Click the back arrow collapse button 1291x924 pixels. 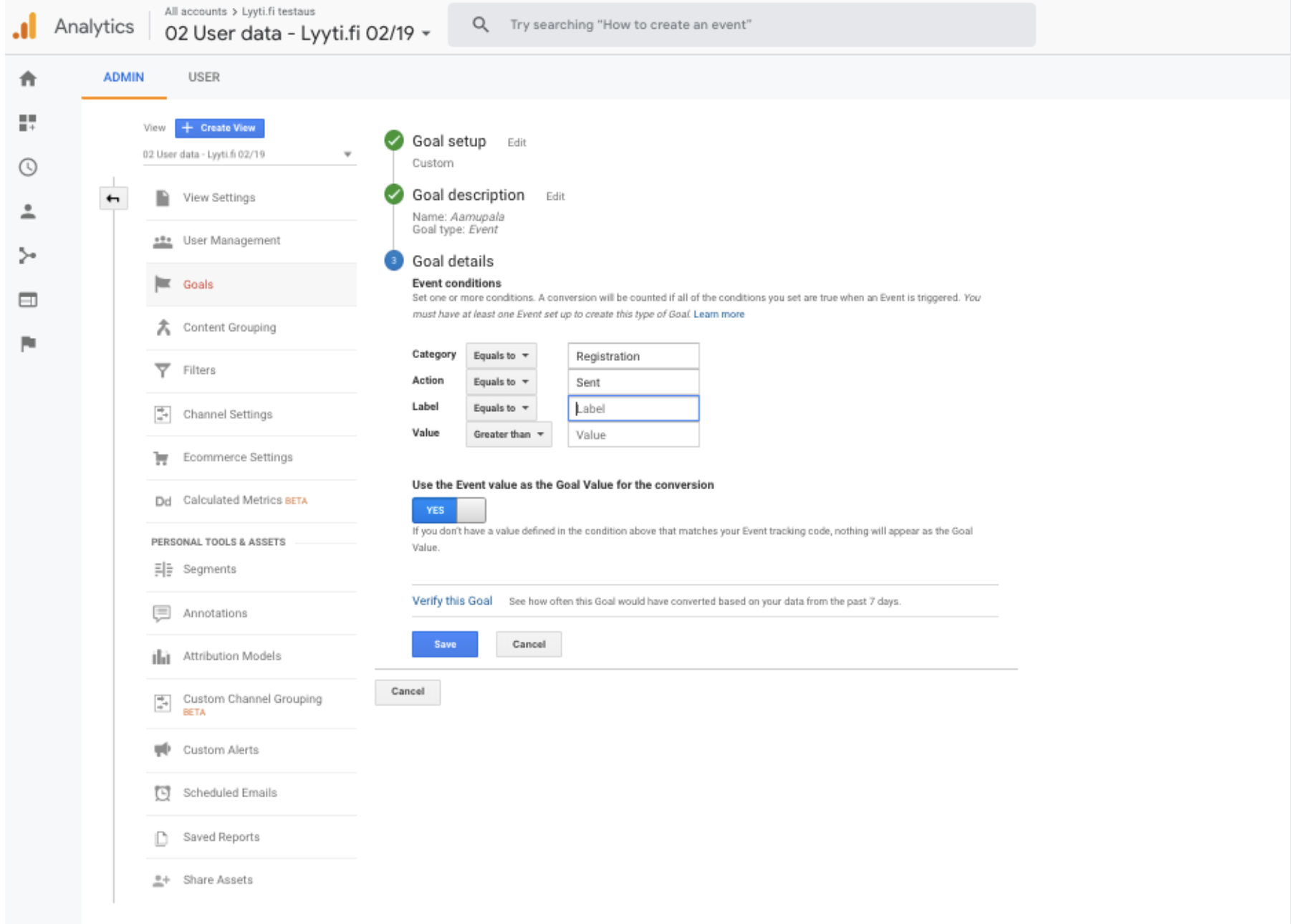click(113, 198)
